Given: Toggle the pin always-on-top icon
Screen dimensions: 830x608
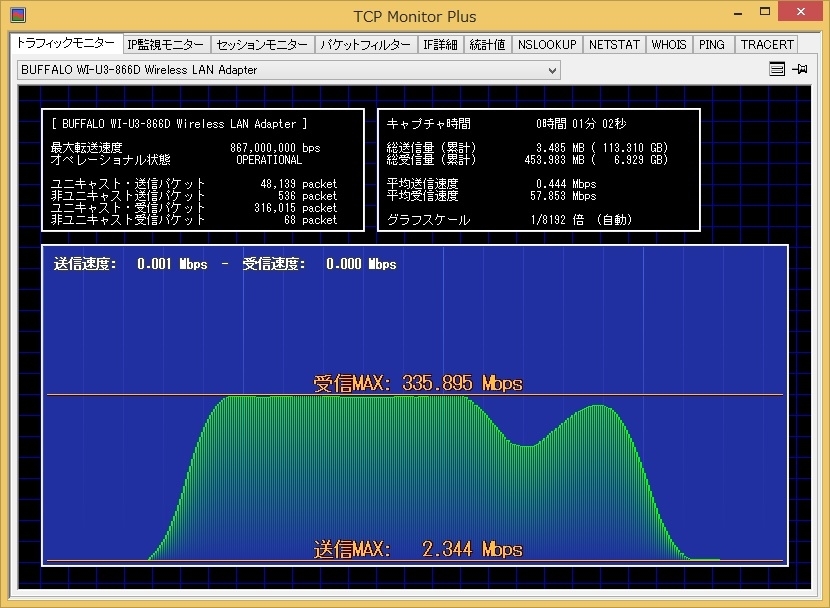Looking at the screenshot, I should click(x=799, y=69).
